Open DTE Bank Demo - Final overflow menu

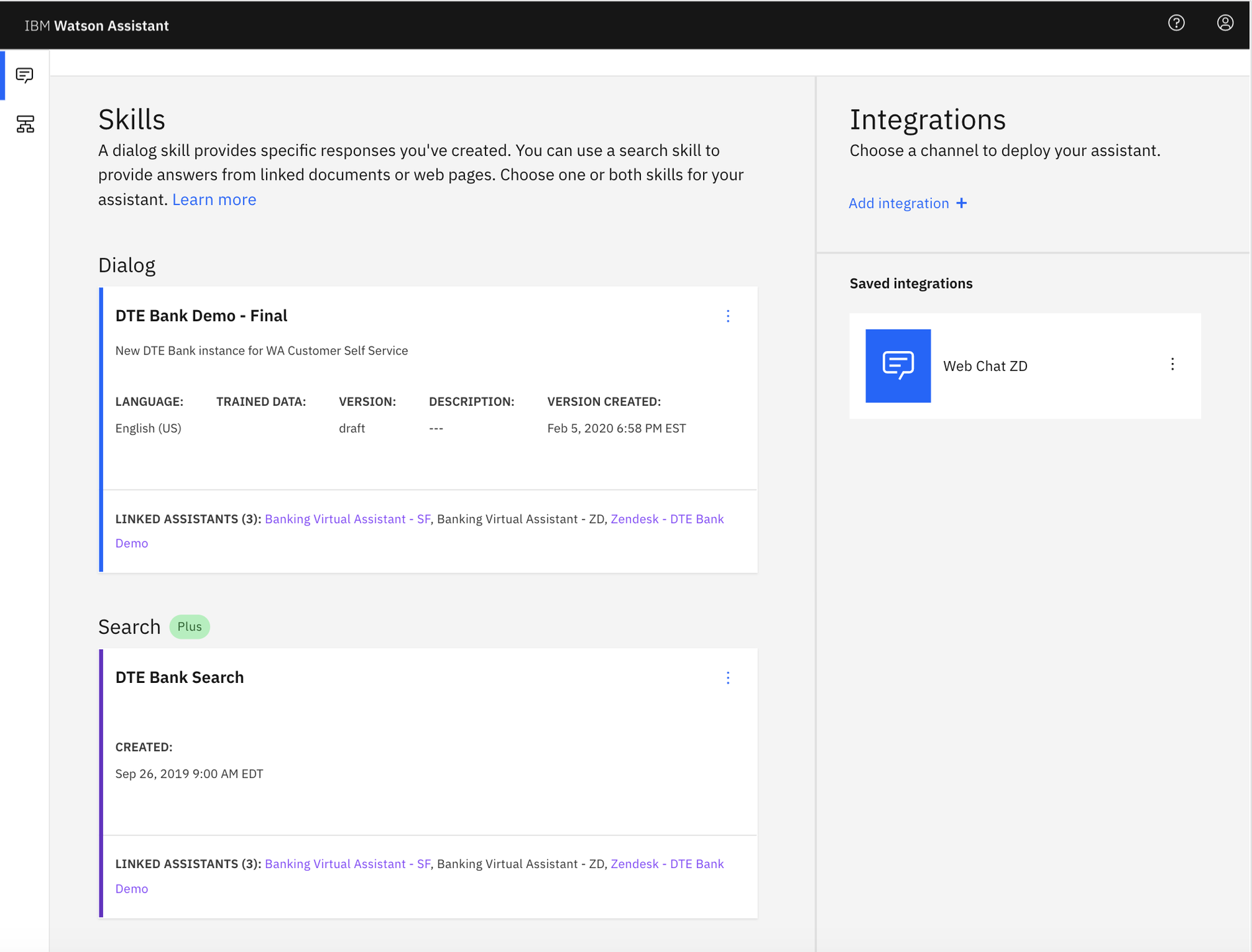(728, 316)
